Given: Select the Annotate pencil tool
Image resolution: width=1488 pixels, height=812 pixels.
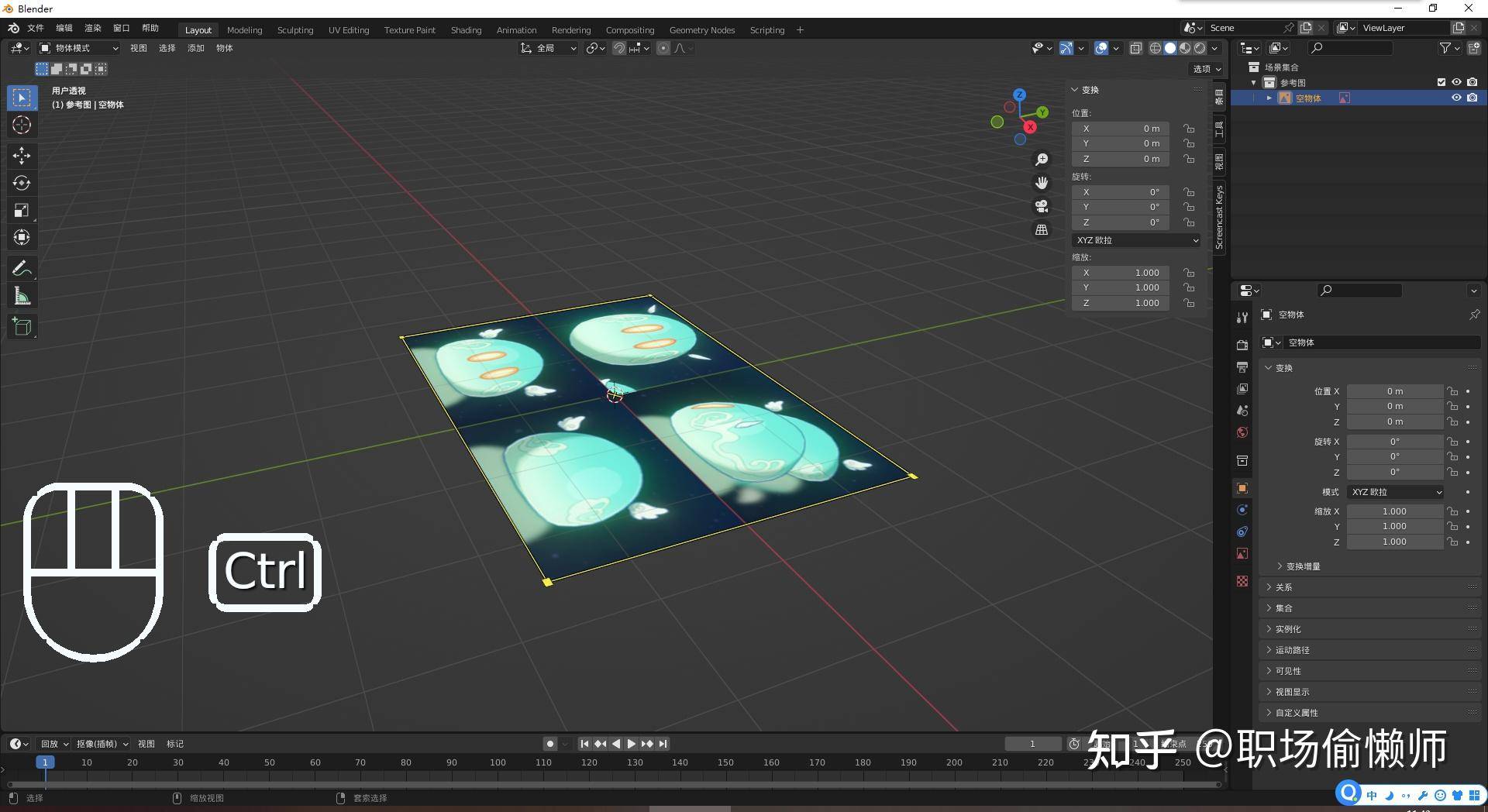Looking at the screenshot, I should pos(22,269).
